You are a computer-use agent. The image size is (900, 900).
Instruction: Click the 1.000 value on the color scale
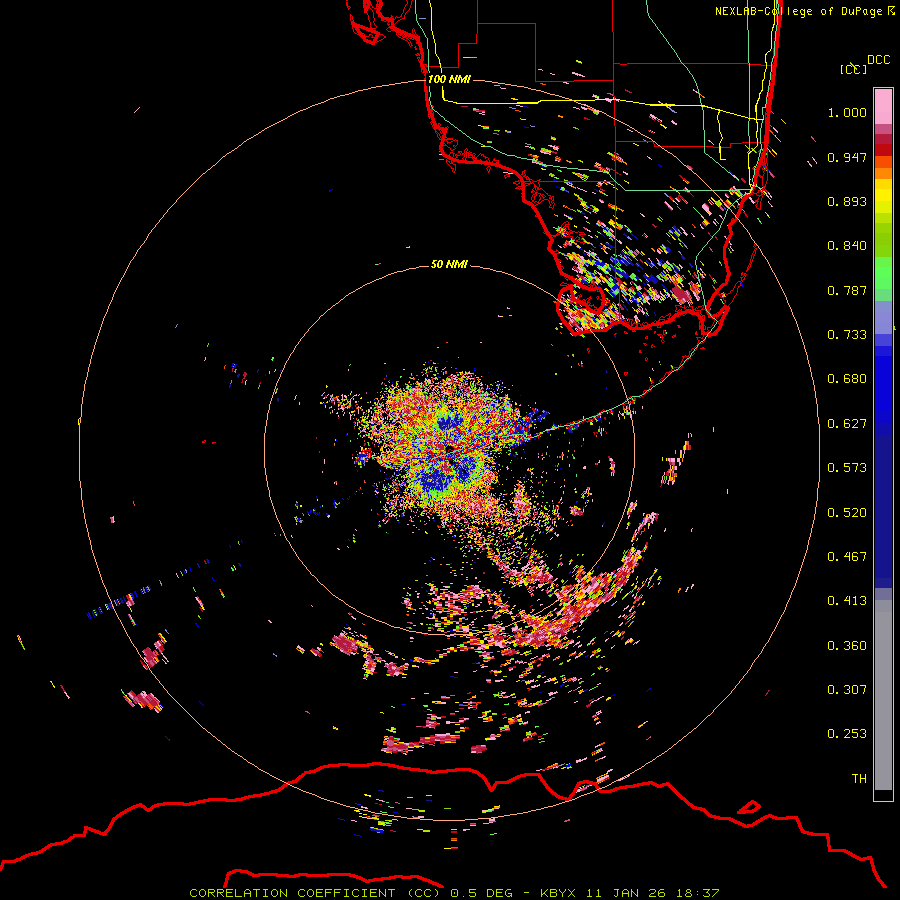847,112
